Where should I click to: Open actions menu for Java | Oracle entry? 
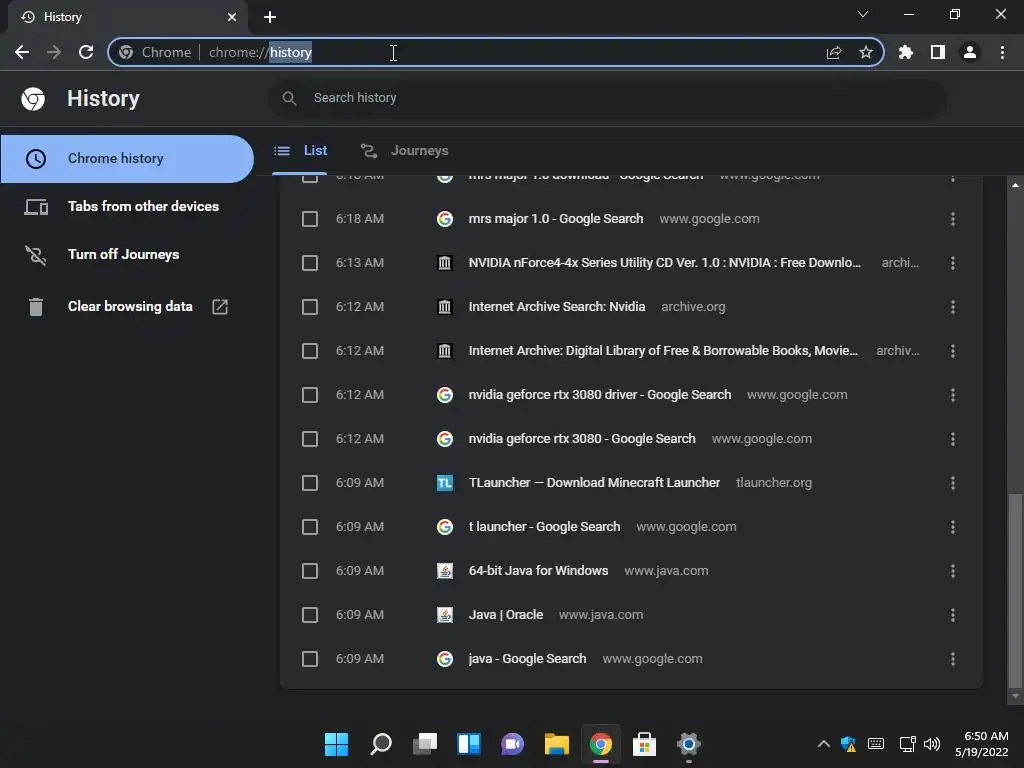[952, 615]
